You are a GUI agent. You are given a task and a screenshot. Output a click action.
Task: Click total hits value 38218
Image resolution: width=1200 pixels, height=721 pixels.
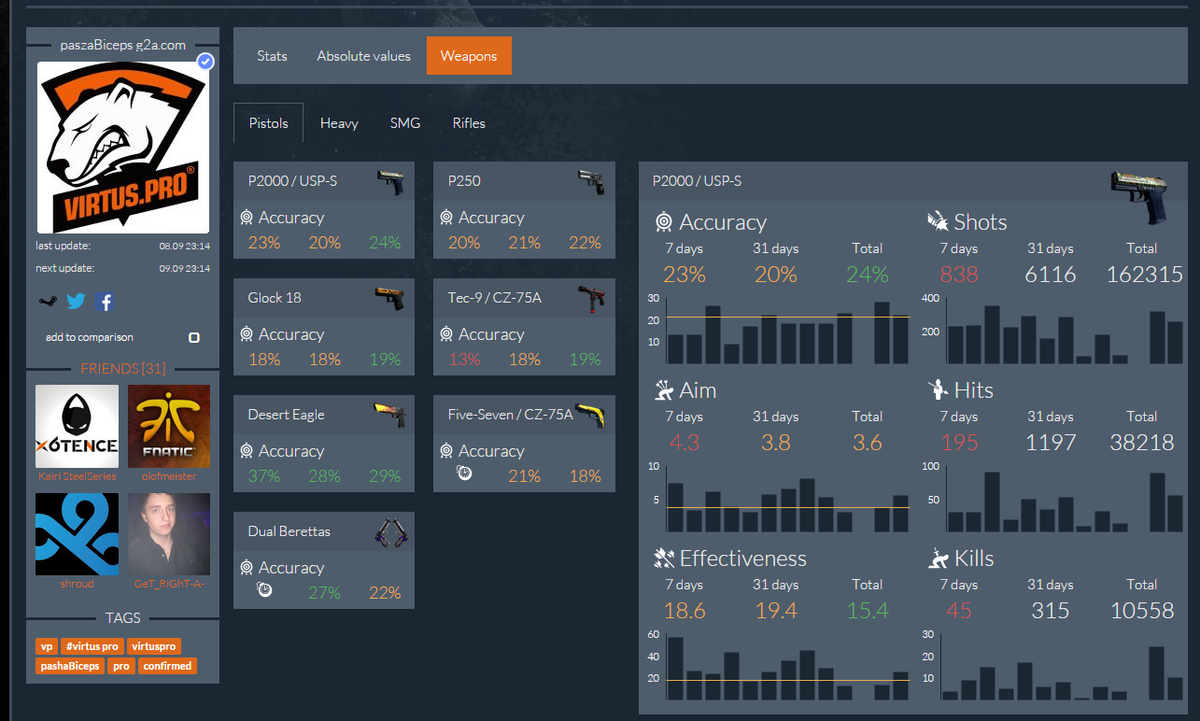1142,442
